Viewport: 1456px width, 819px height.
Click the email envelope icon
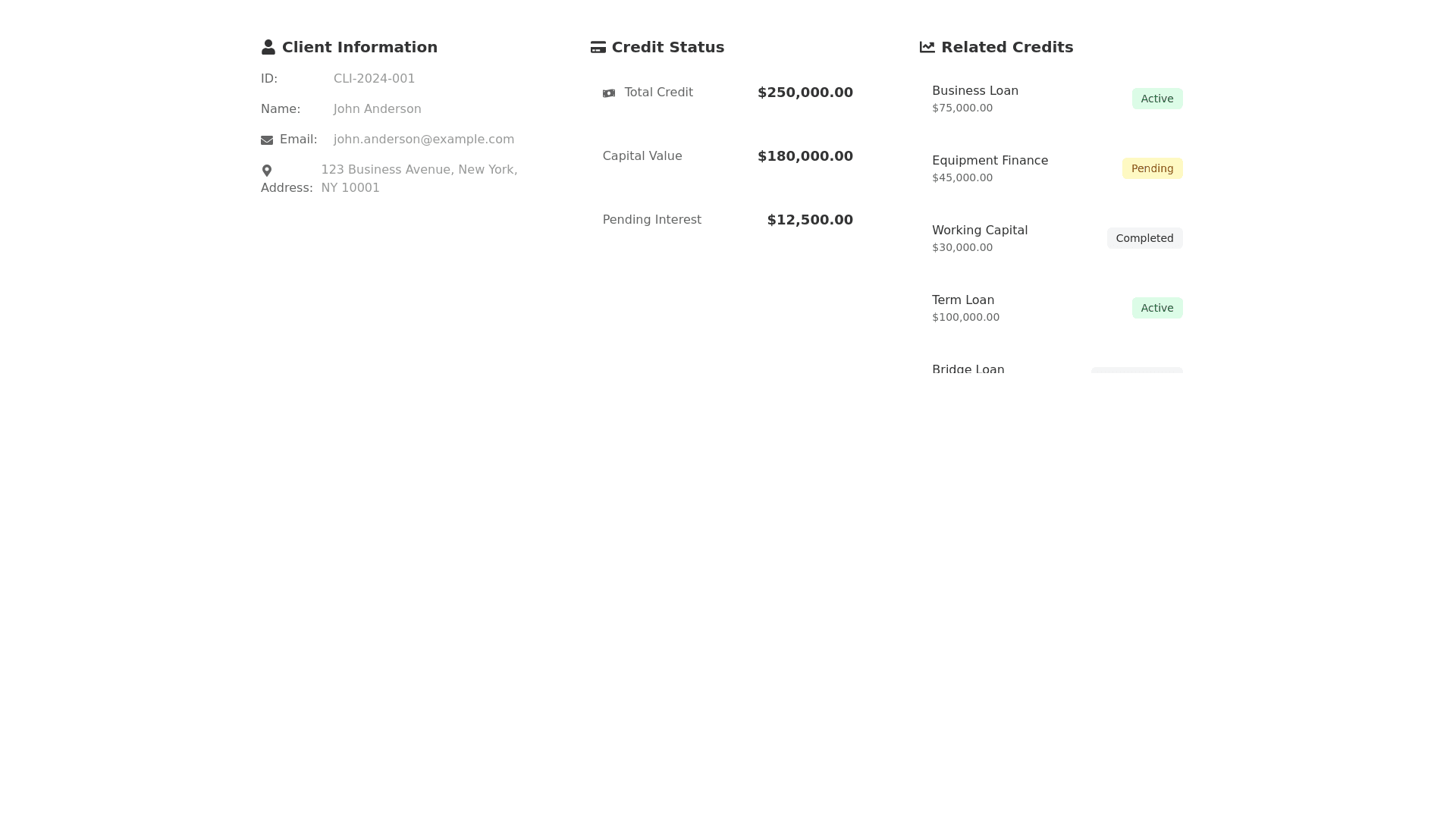click(267, 140)
